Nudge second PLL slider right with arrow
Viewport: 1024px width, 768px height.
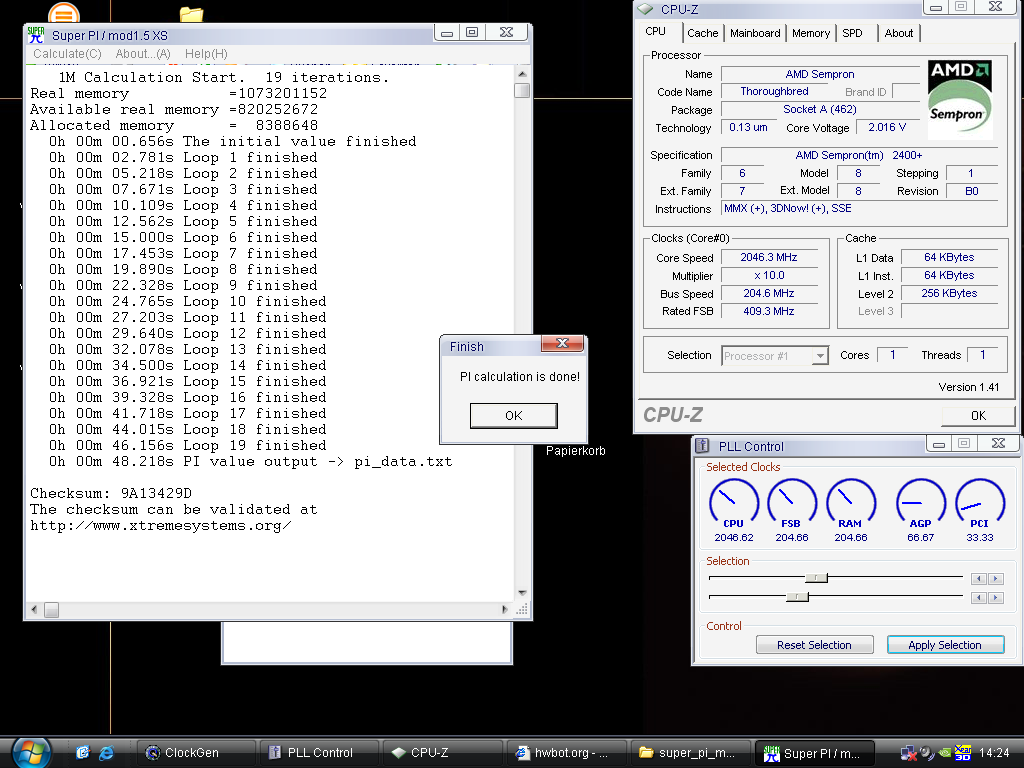coord(996,598)
